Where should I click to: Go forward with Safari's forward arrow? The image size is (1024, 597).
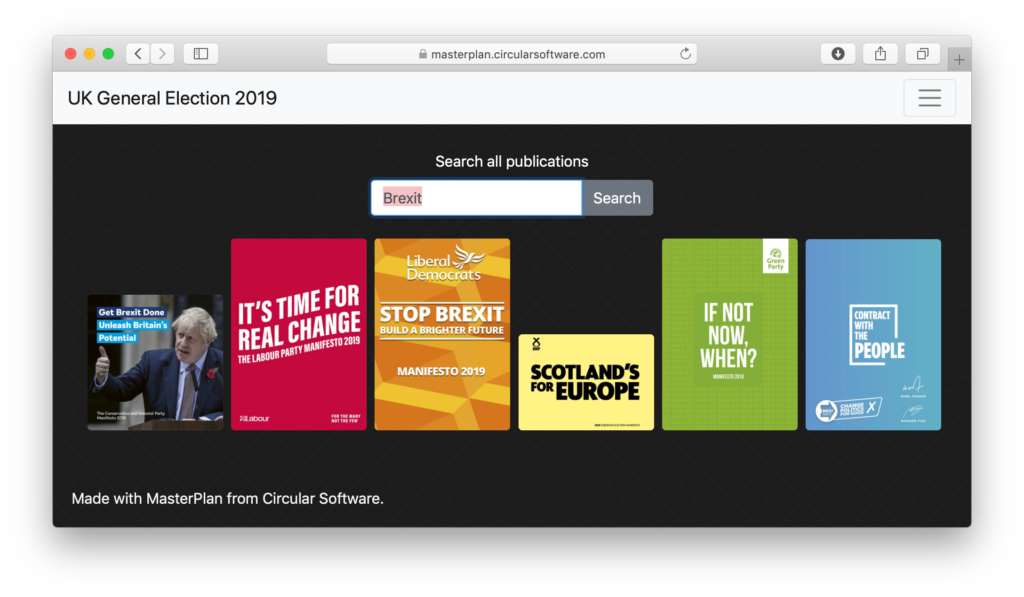pyautogui.click(x=163, y=54)
